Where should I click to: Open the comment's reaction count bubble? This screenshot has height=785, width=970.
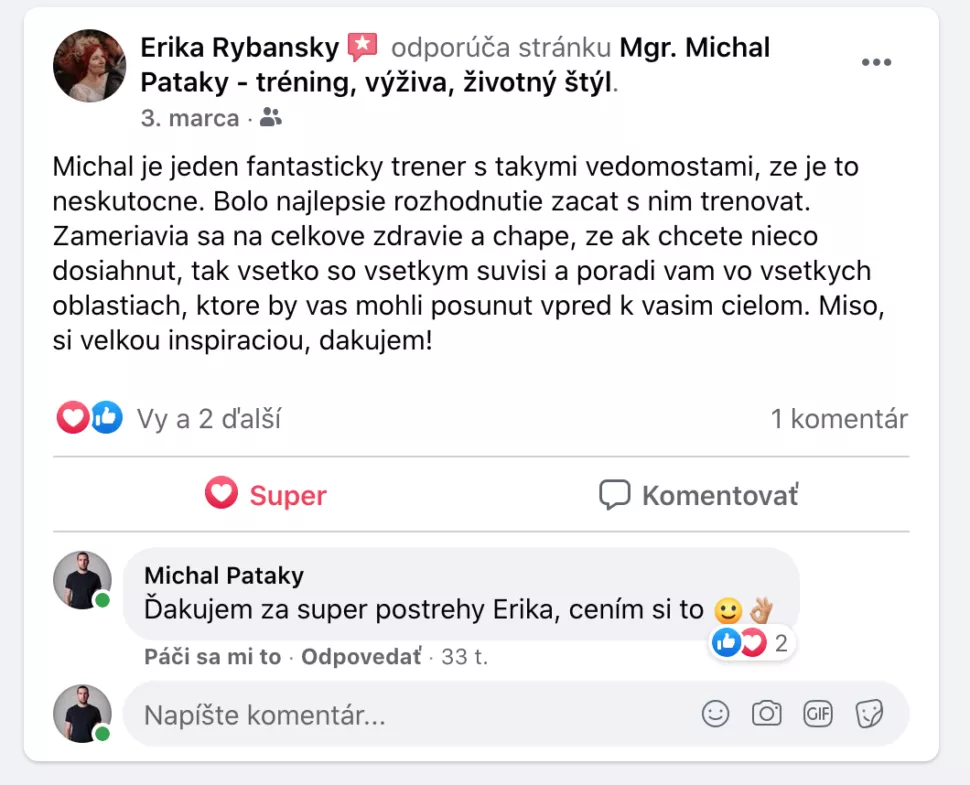tap(751, 643)
